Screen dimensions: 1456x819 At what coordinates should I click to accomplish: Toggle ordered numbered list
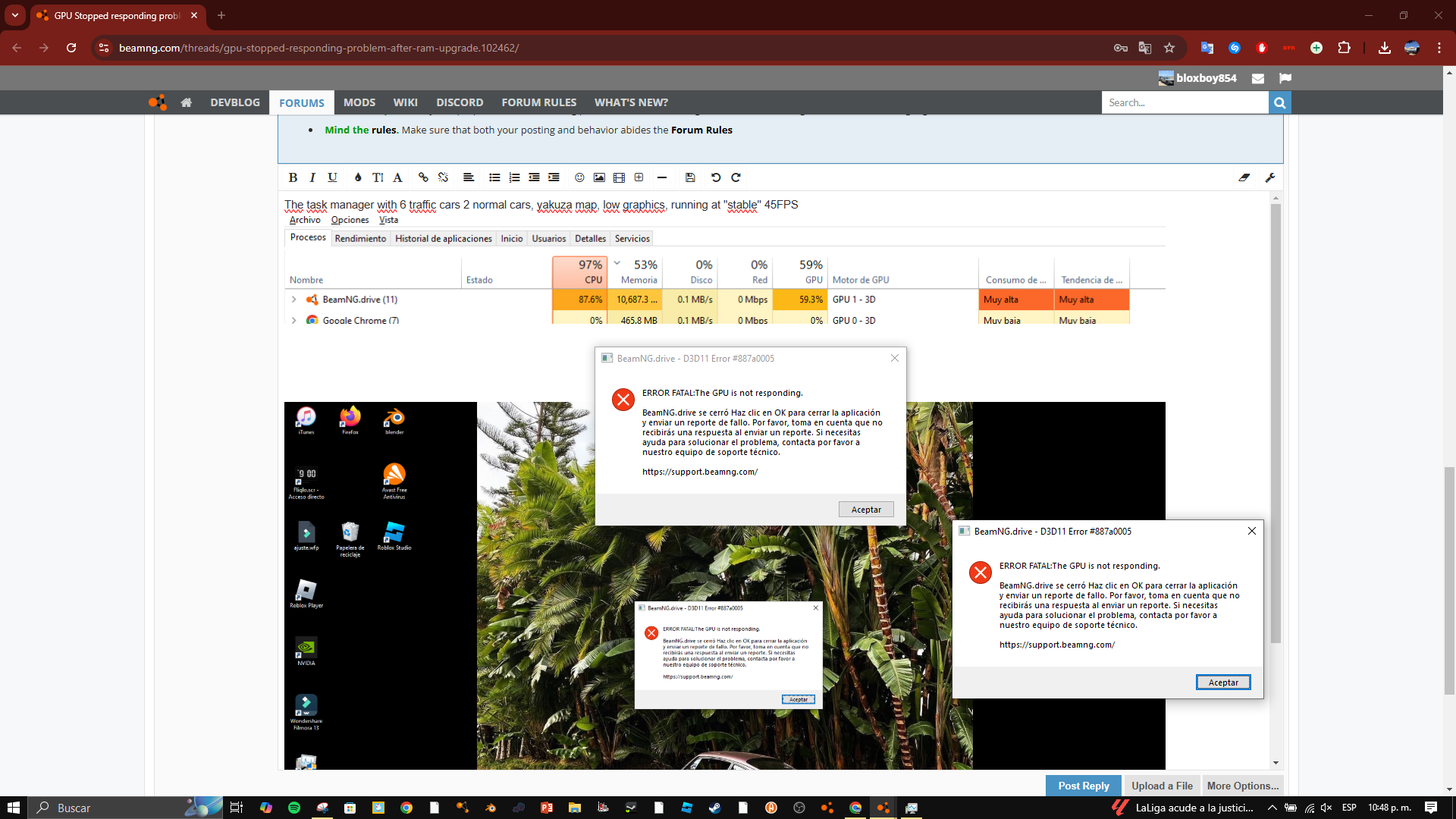(514, 177)
